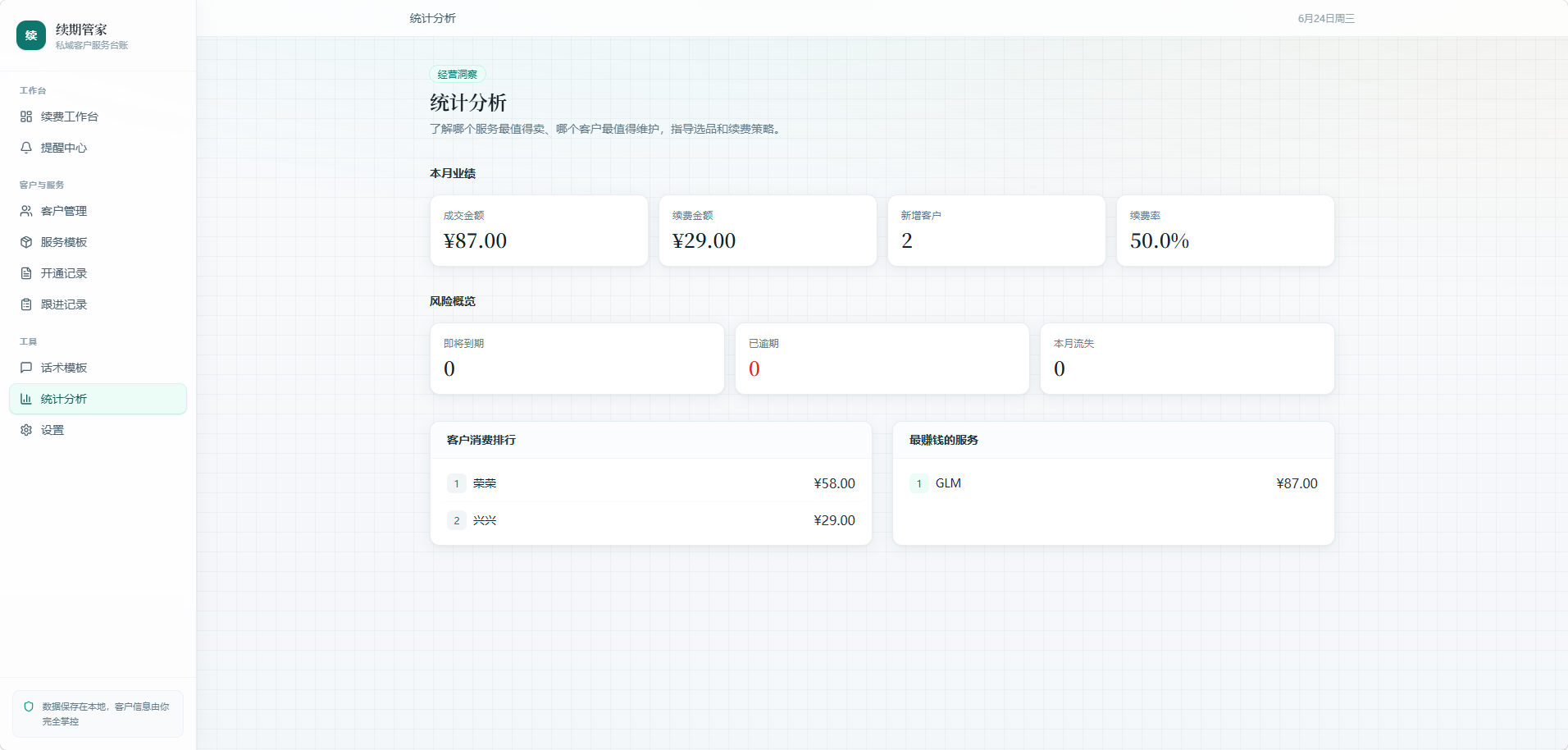Click the 续期管家 green logo icon
The image size is (1568, 750).
[31, 35]
